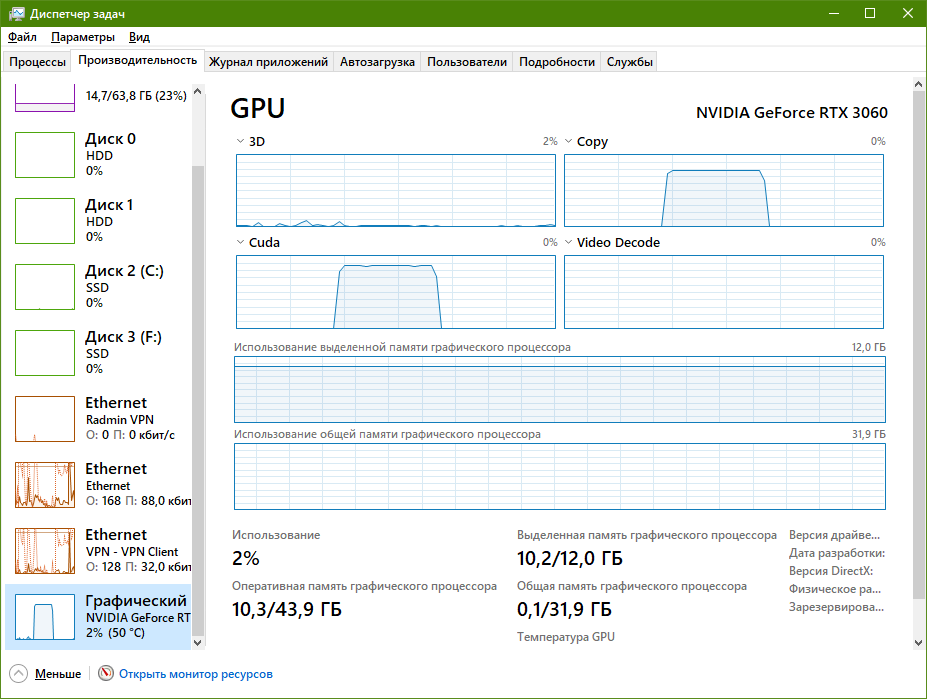Click the dedicated GPU memory usage graph
Image resolution: width=927 pixels, height=699 pixels.
coord(558,392)
